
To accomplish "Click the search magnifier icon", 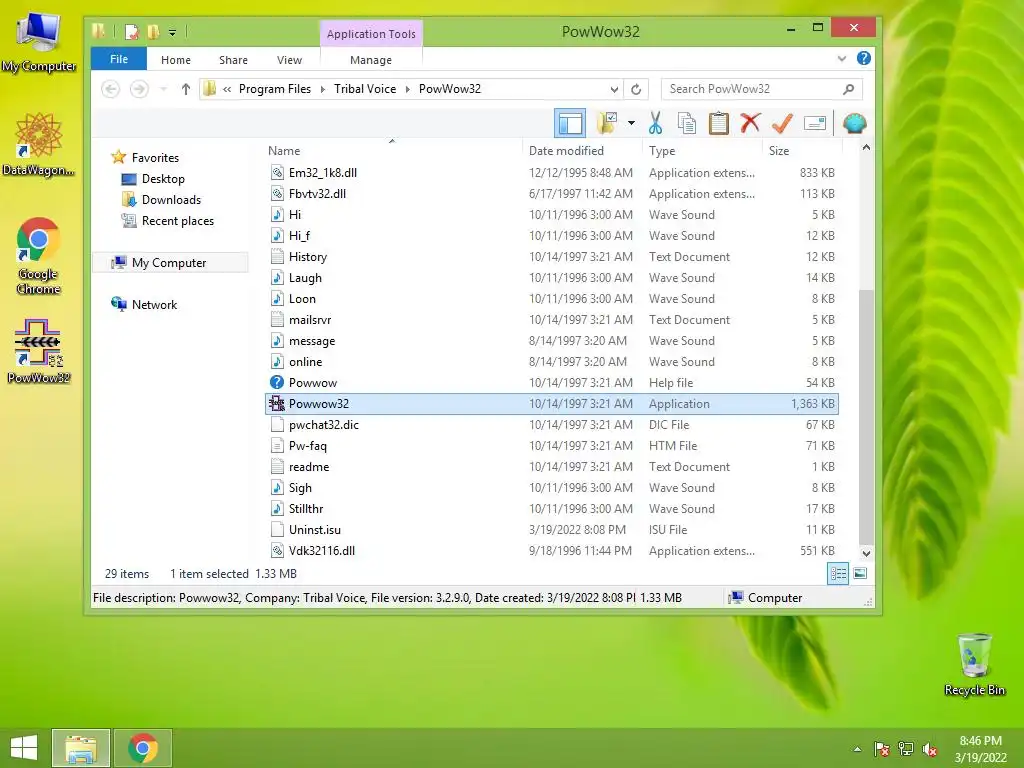I will tap(848, 89).
